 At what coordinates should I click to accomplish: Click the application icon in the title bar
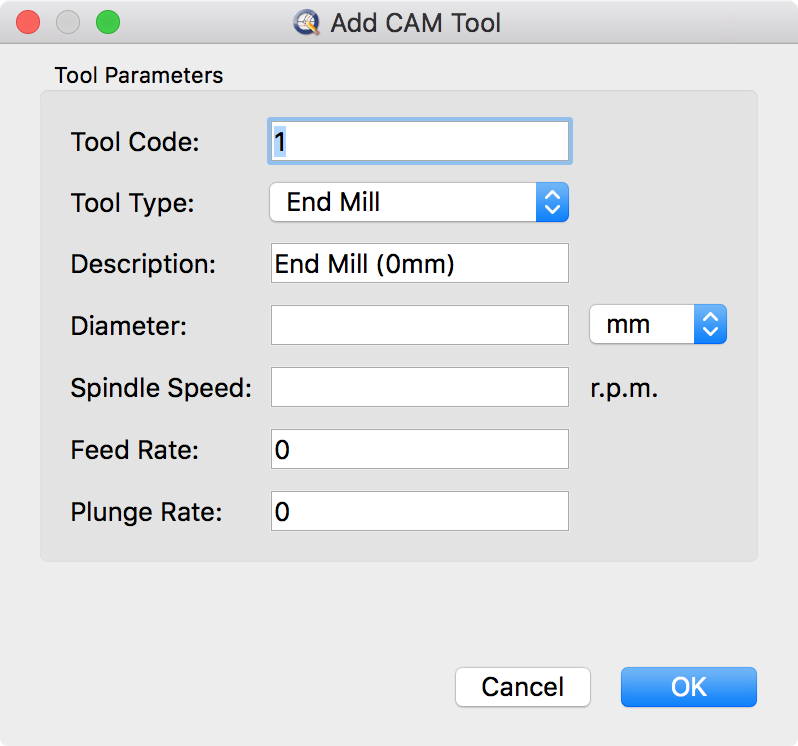(x=307, y=22)
